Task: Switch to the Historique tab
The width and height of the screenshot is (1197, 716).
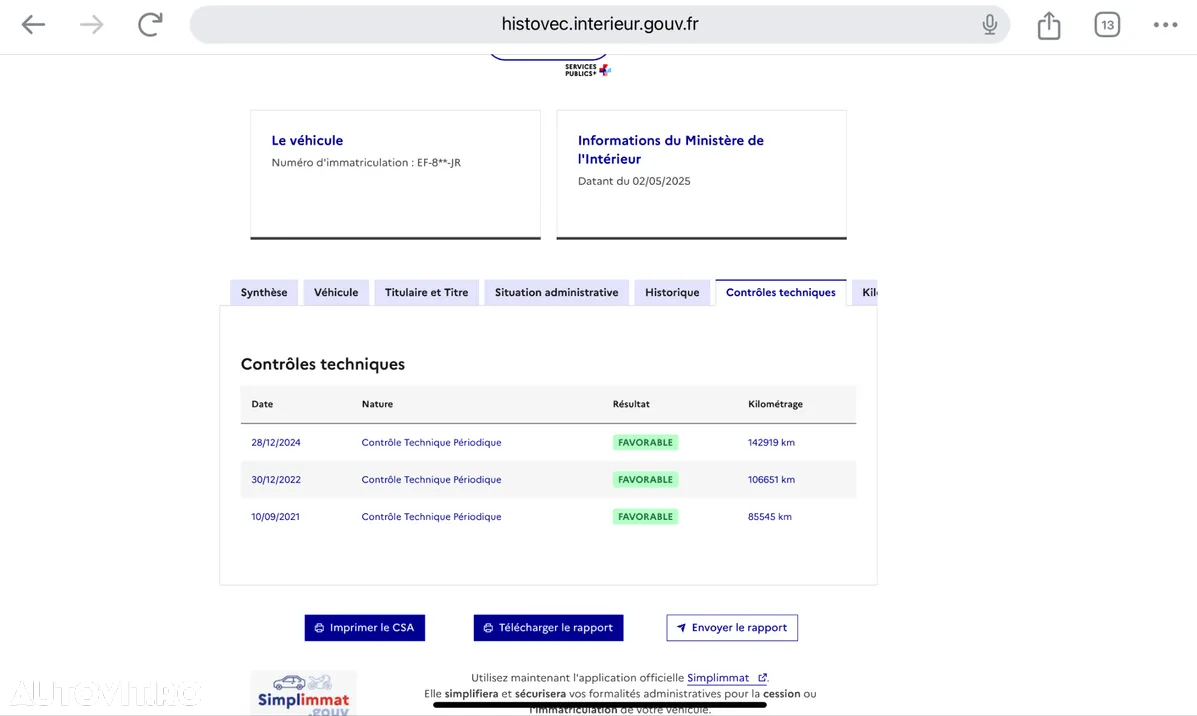Action: (672, 292)
